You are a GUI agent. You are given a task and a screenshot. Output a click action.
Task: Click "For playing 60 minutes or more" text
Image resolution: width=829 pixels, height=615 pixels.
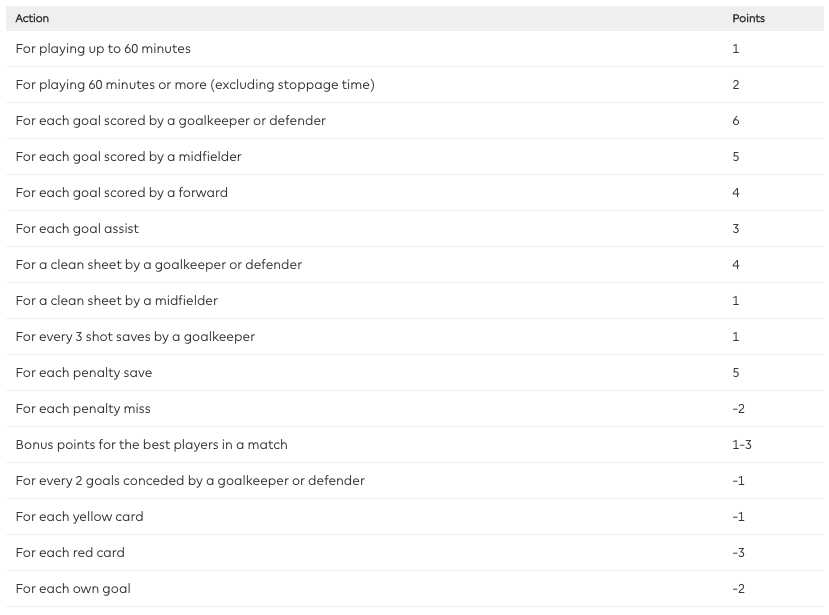point(195,85)
